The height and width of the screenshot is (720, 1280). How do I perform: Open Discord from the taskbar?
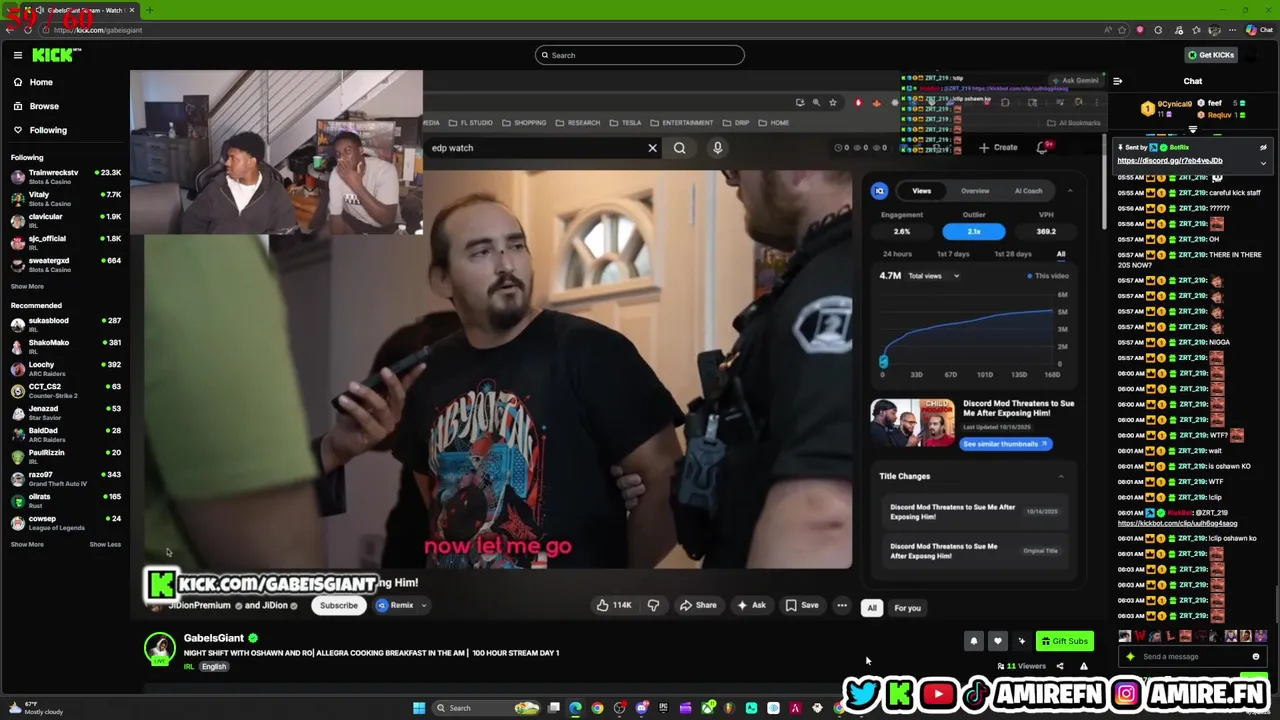click(x=641, y=708)
